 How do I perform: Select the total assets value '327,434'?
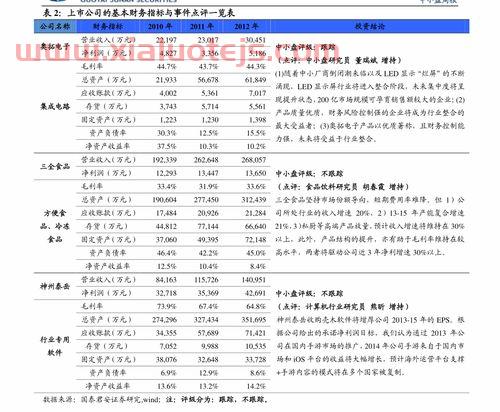[206, 320]
